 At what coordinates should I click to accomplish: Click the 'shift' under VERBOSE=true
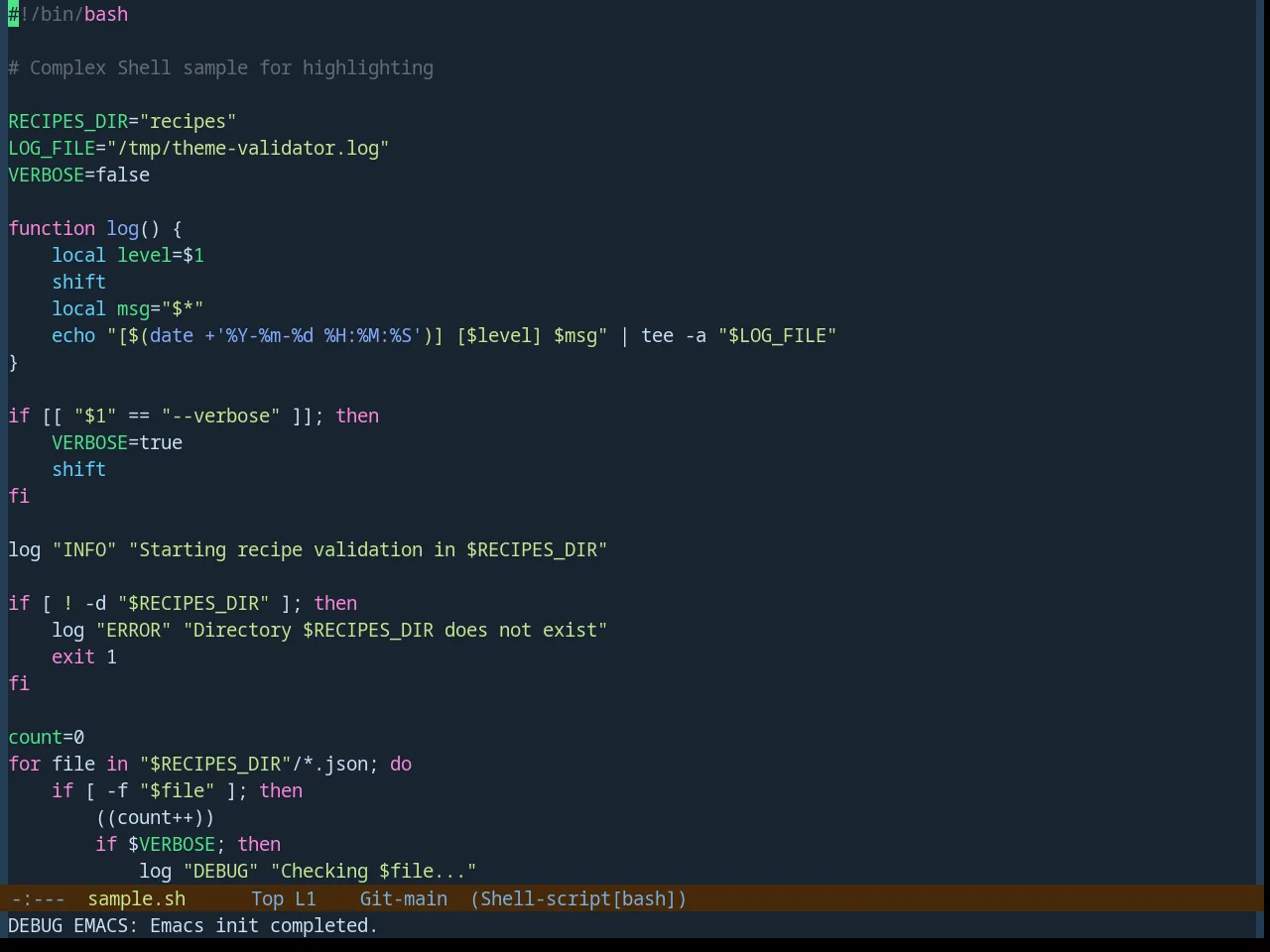(x=78, y=469)
